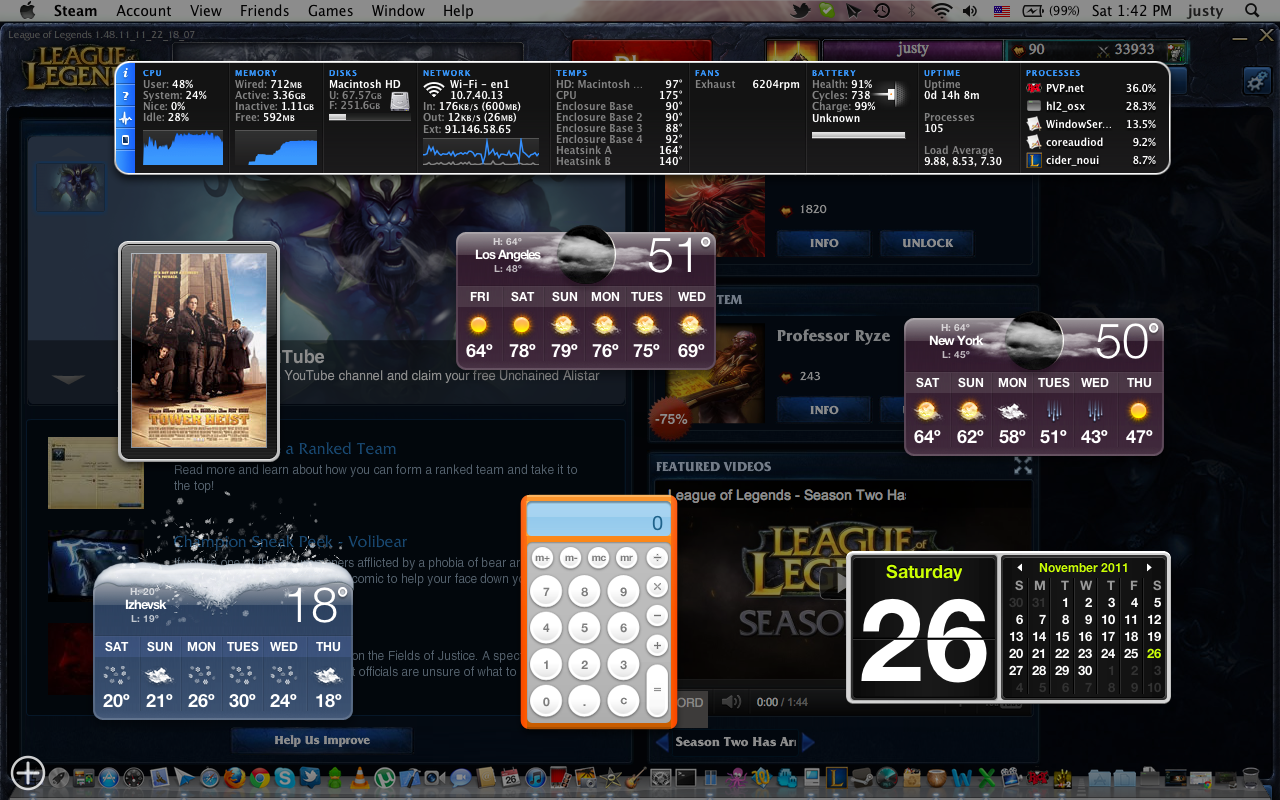Open Steam icon in the Dock
This screenshot has height=800, width=1280.
[x=862, y=777]
